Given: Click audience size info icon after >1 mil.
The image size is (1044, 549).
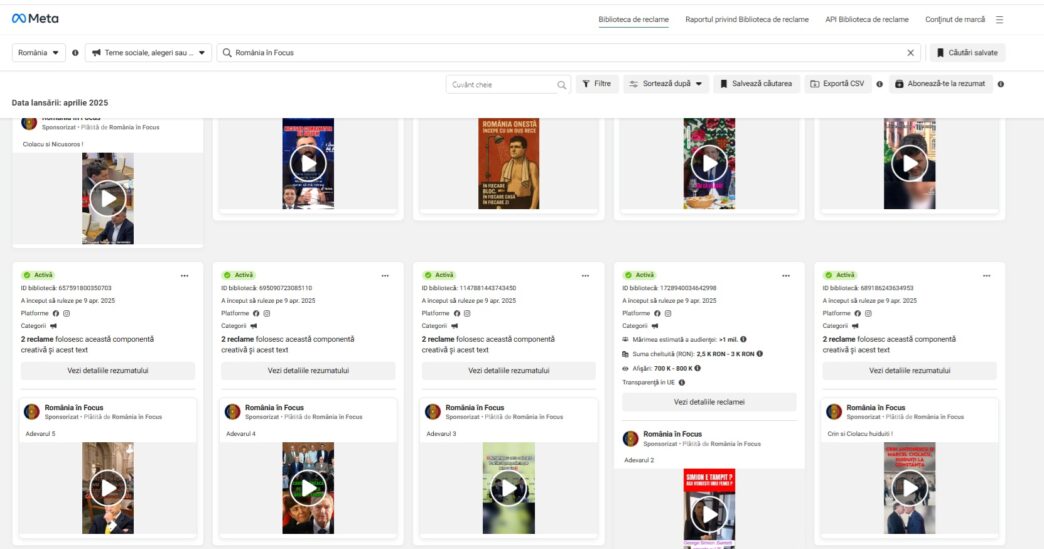Looking at the screenshot, I should coord(743,339).
